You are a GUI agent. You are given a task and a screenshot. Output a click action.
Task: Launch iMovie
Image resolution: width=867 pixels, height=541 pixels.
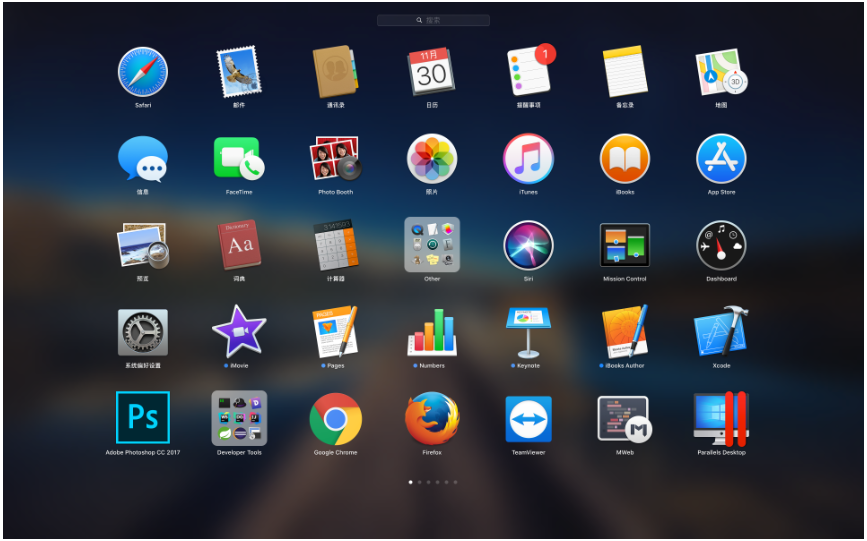pyautogui.click(x=239, y=331)
